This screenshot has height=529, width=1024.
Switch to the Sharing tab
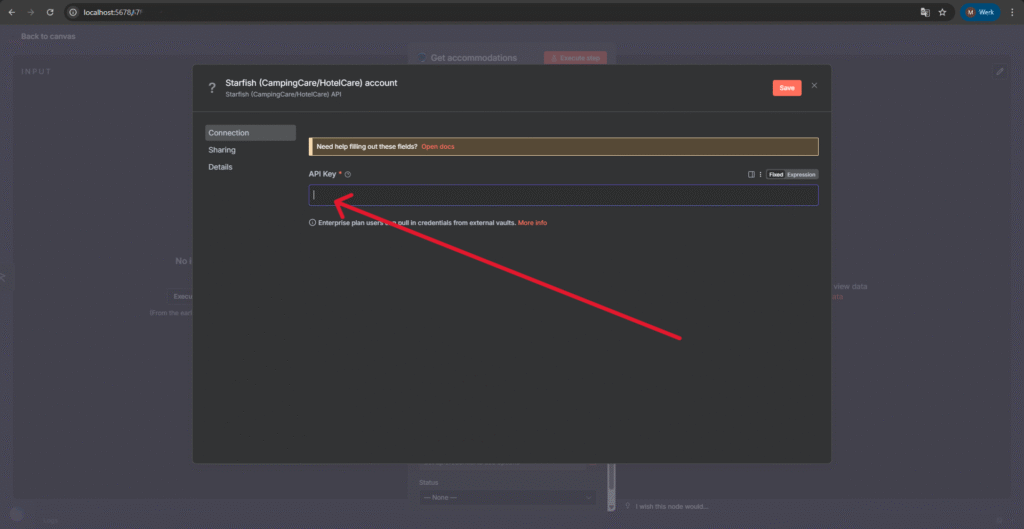(222, 150)
